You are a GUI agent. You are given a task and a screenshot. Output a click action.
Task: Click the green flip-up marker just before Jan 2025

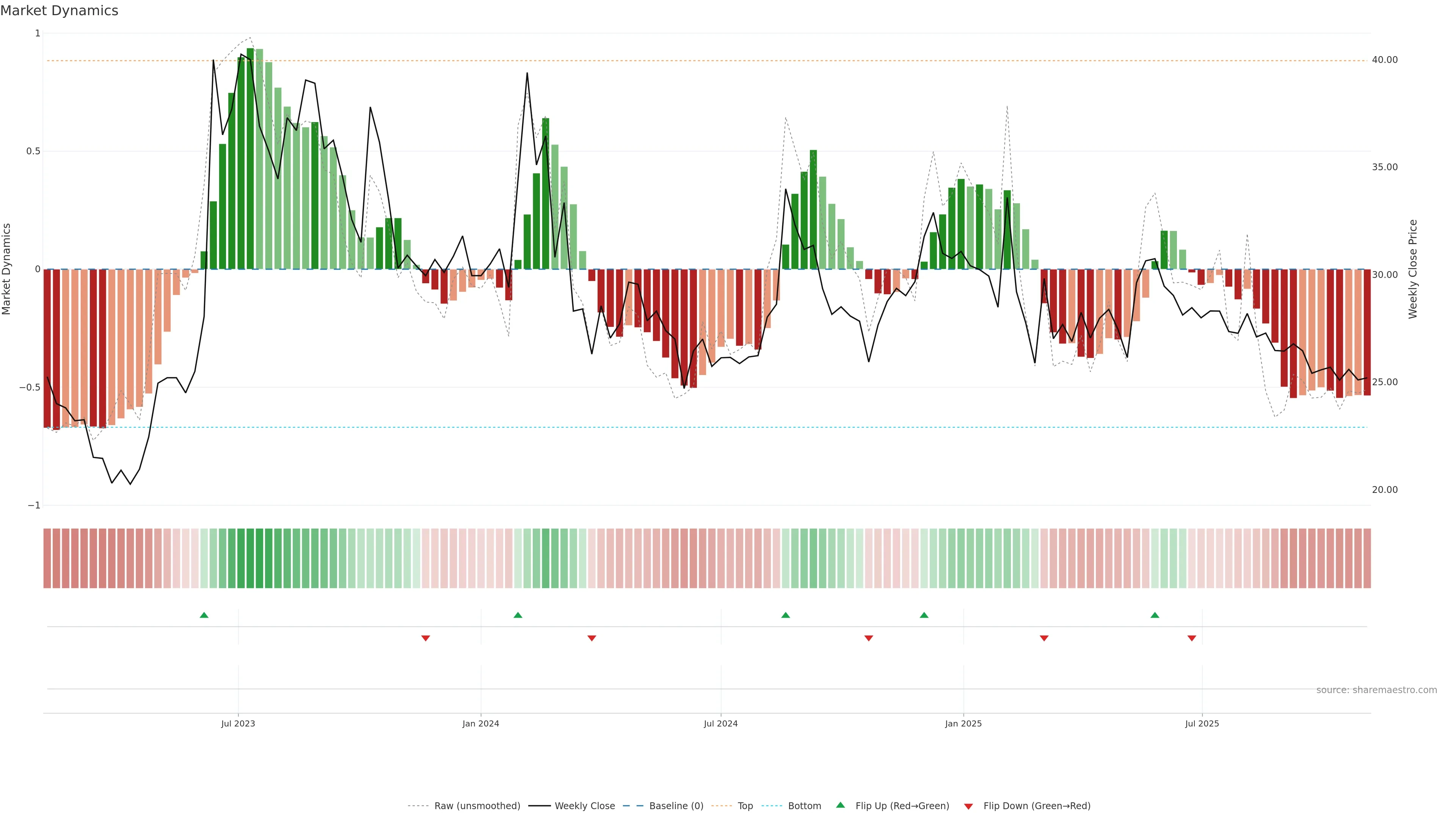click(x=924, y=615)
